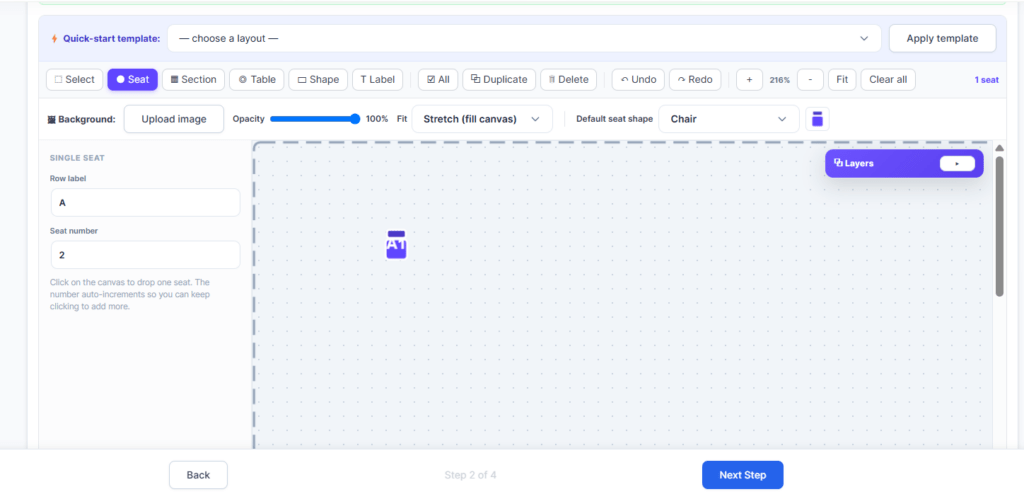Click Apply template
The image size is (1024, 499).
pyautogui.click(x=942, y=39)
